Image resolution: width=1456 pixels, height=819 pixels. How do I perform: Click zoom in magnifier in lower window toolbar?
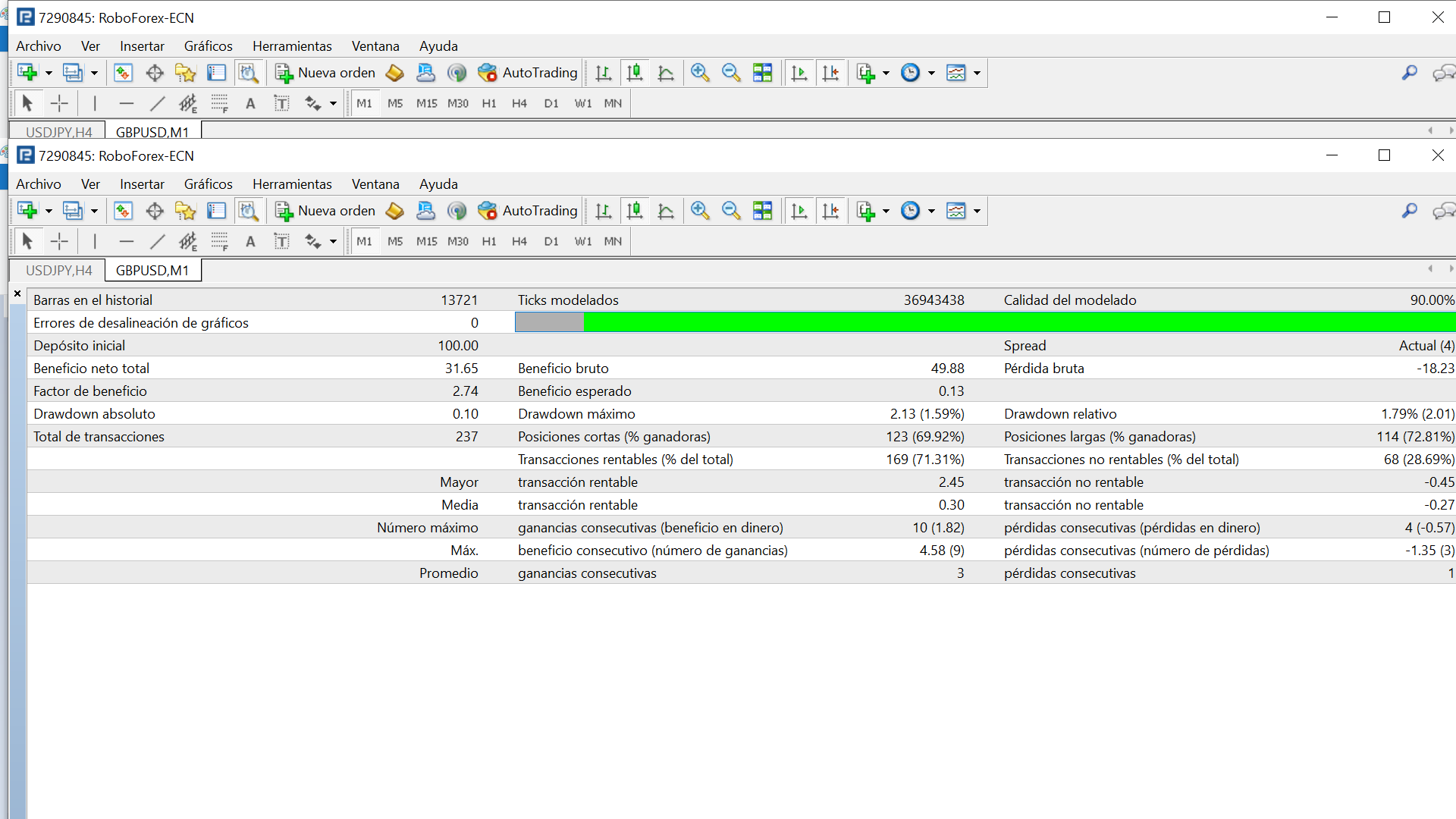(700, 211)
